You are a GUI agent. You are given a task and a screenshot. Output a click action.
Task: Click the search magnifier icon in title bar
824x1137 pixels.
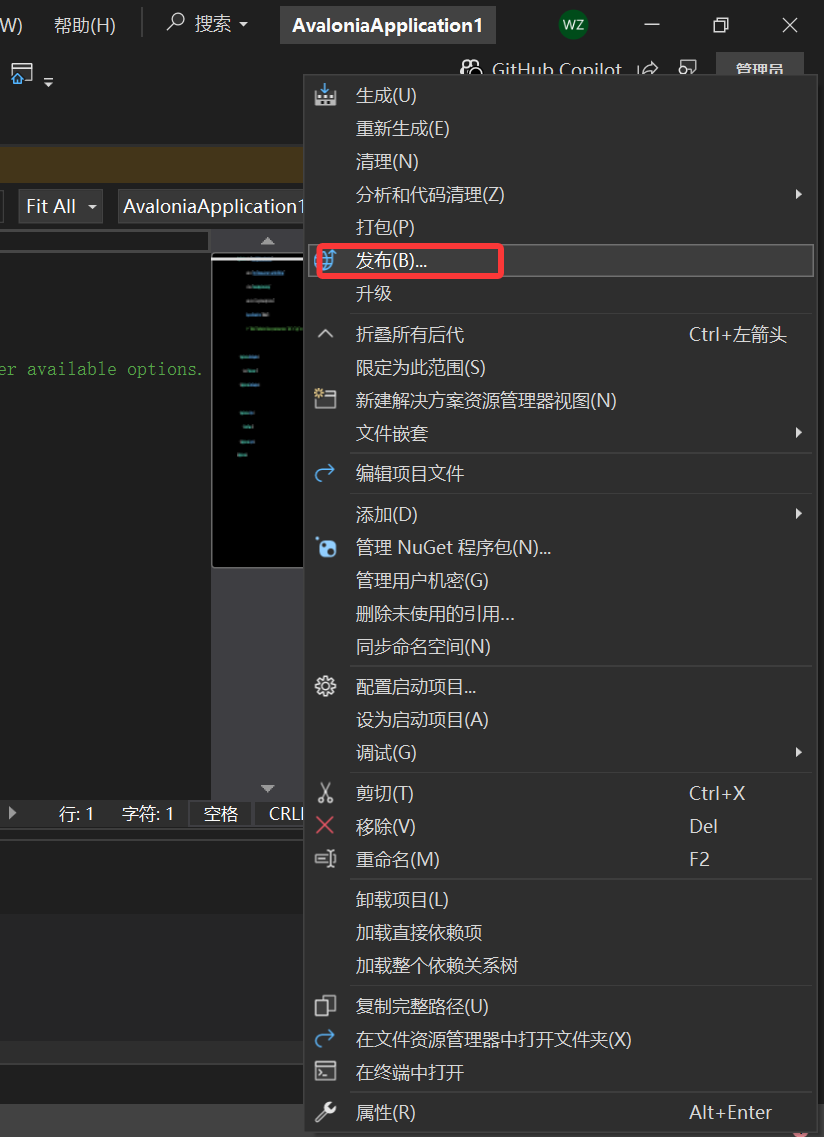(x=176, y=23)
